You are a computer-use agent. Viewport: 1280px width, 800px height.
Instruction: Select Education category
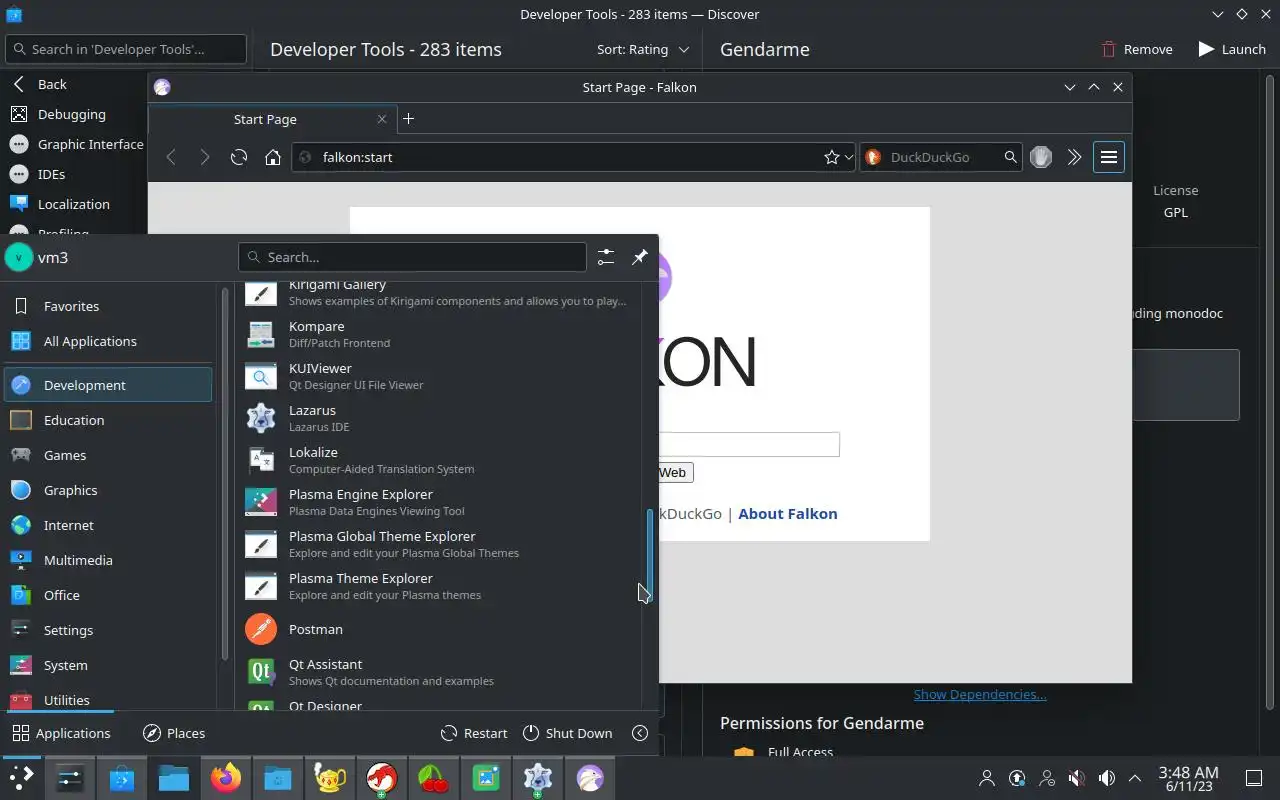(x=108, y=420)
